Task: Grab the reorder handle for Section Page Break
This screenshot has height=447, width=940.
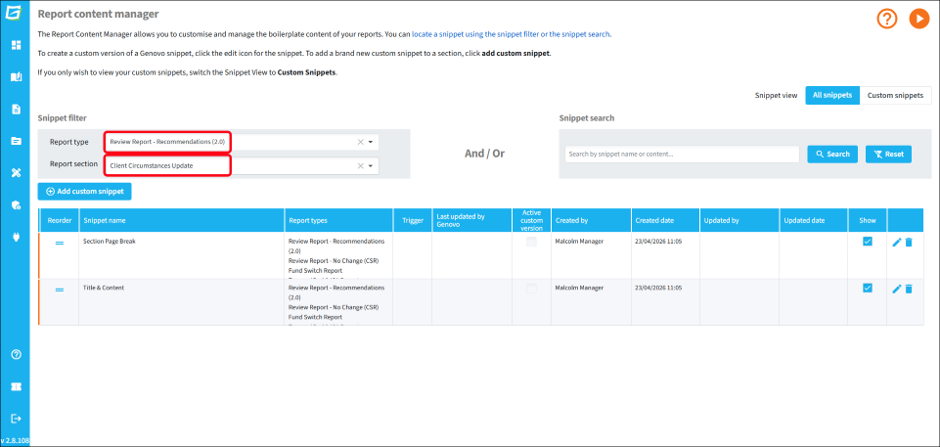Action: click(59, 243)
